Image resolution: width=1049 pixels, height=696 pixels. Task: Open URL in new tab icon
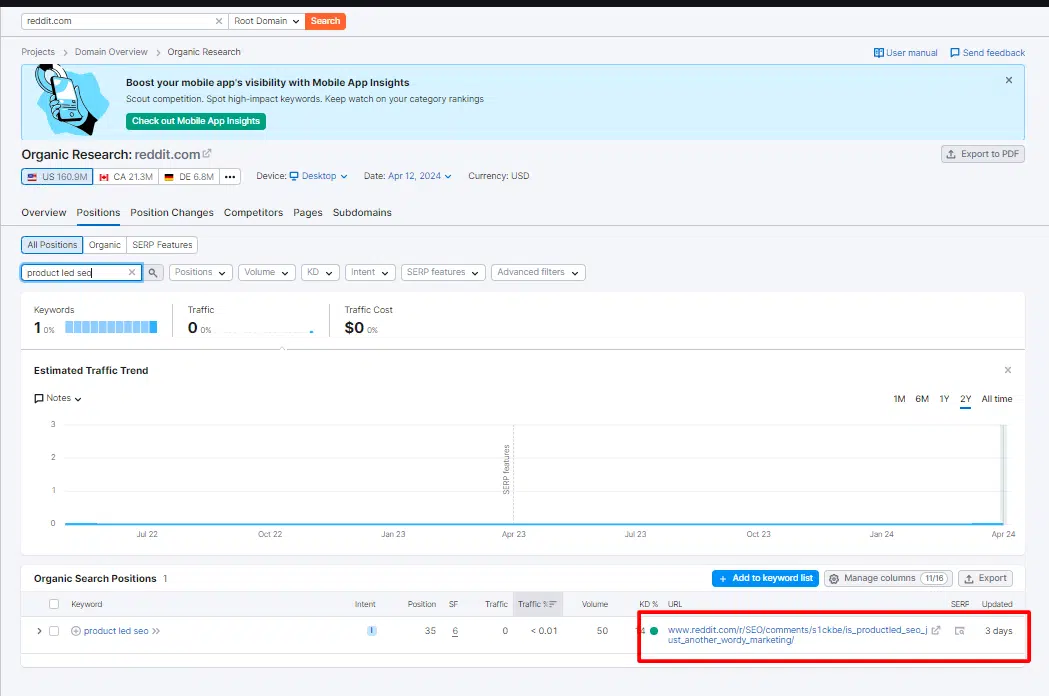coord(936,630)
